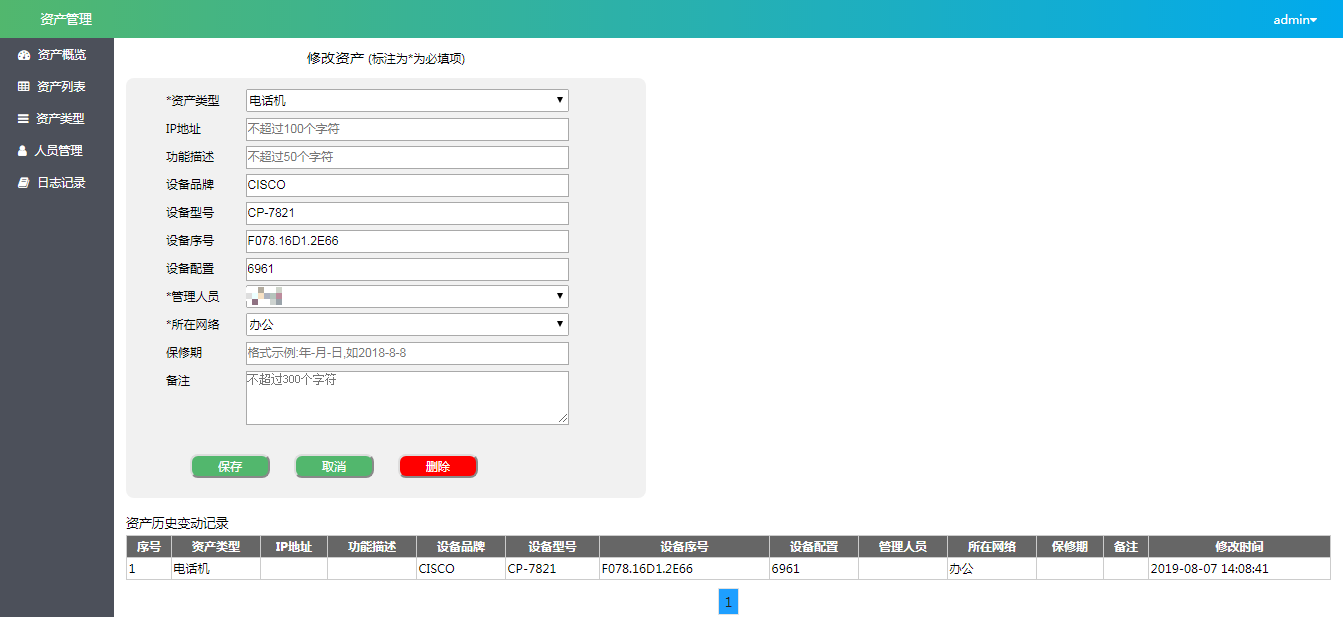Open the admin user dropdown
This screenshot has width=1343, height=617.
point(1295,19)
